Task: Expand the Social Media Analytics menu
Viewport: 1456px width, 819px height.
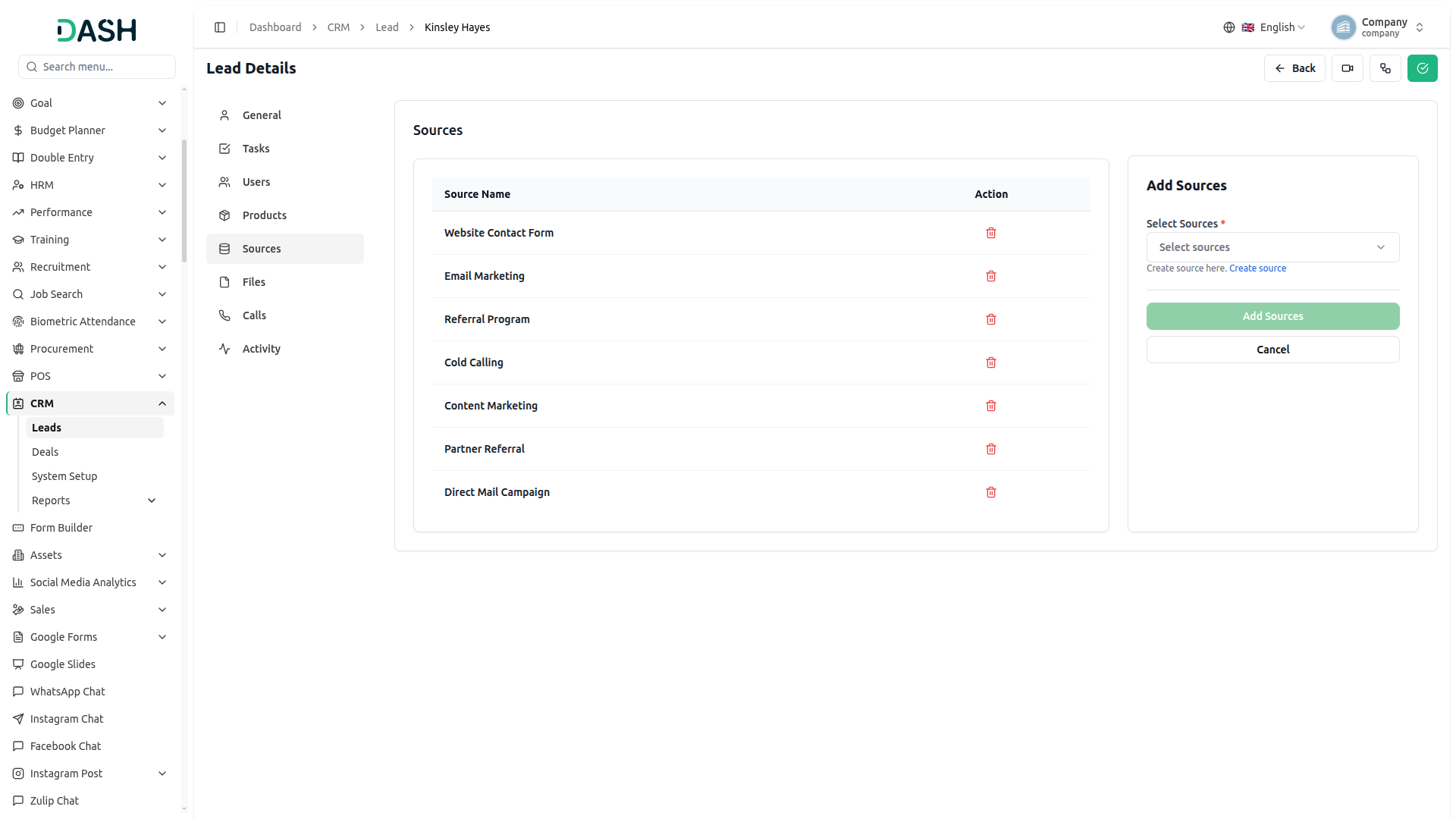Action: (x=91, y=582)
